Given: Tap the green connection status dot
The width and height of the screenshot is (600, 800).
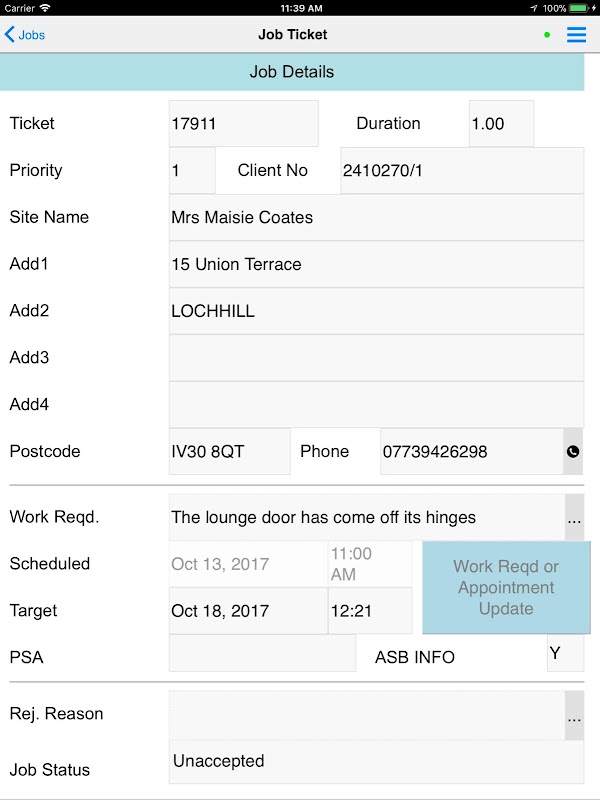Looking at the screenshot, I should coord(547,35).
